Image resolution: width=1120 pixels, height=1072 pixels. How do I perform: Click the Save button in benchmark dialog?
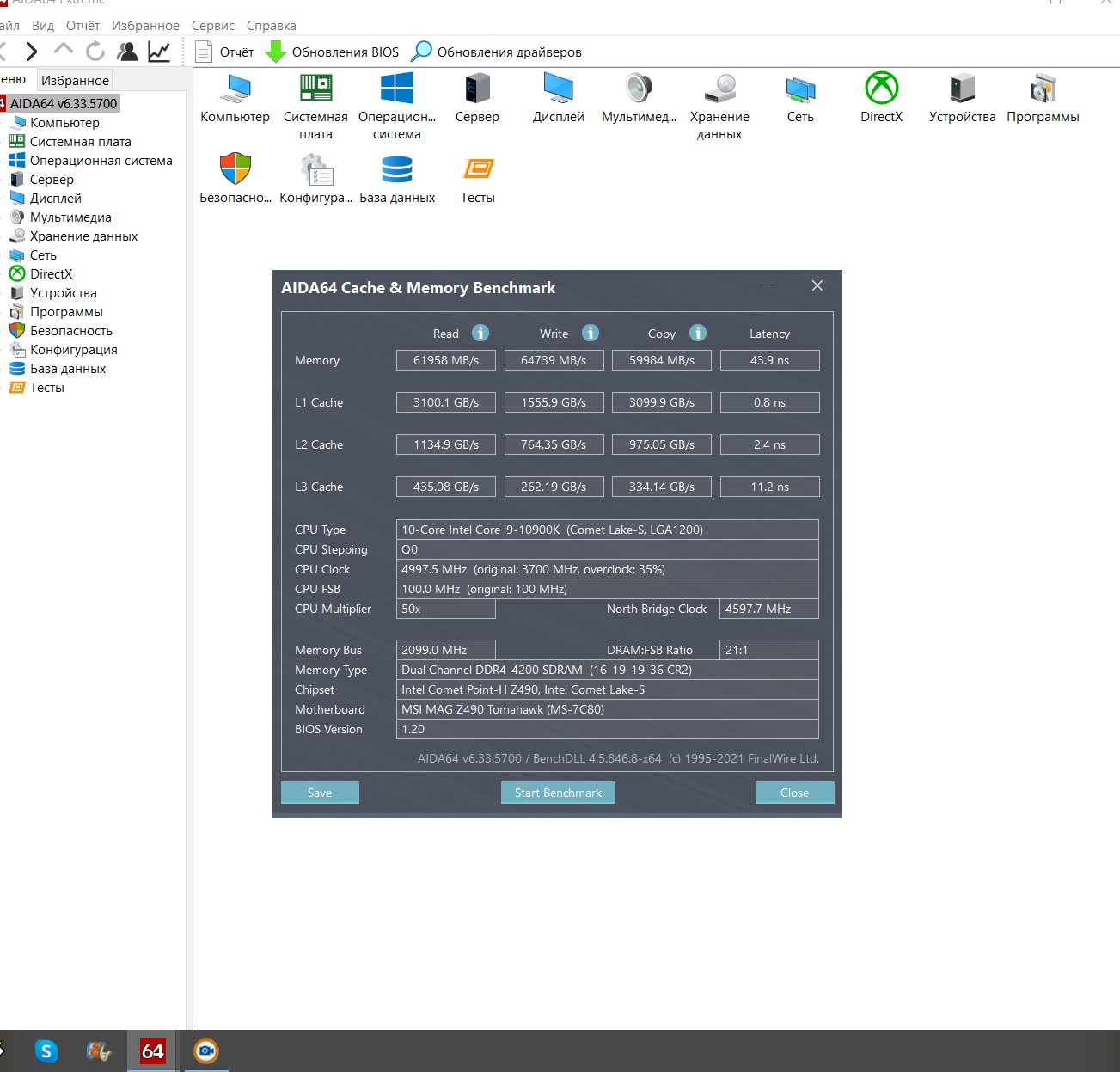pyautogui.click(x=320, y=793)
